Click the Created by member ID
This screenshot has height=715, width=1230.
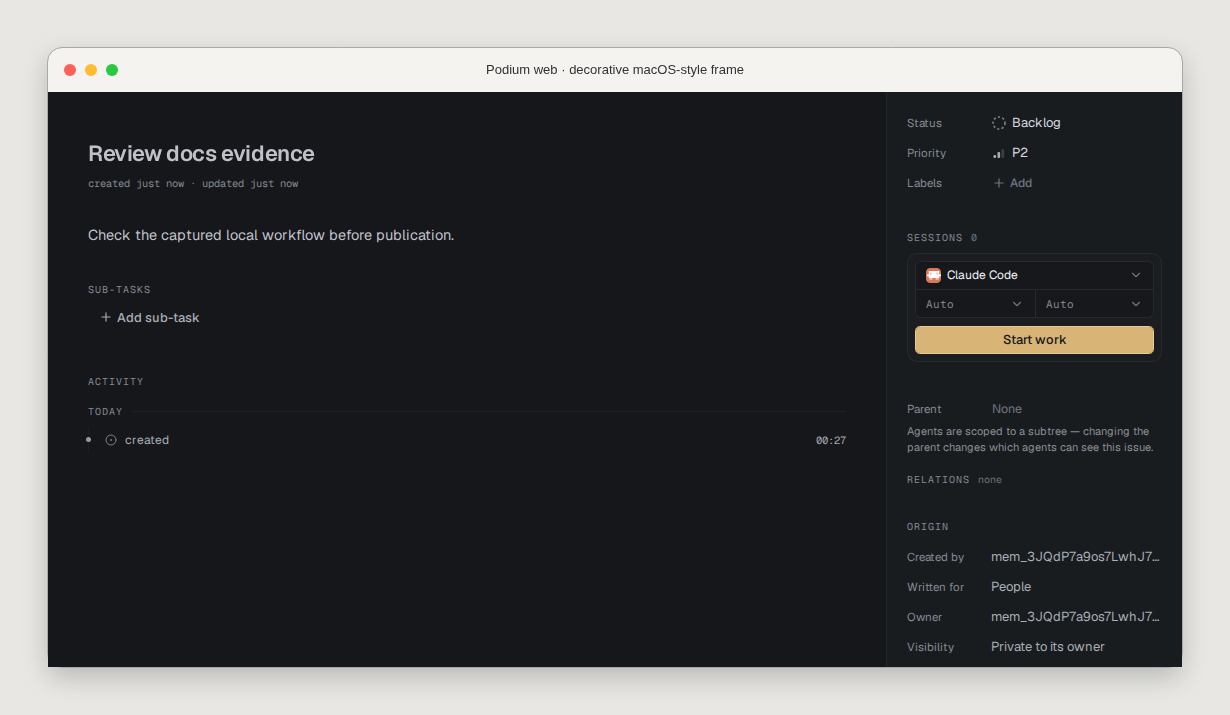click(1075, 557)
